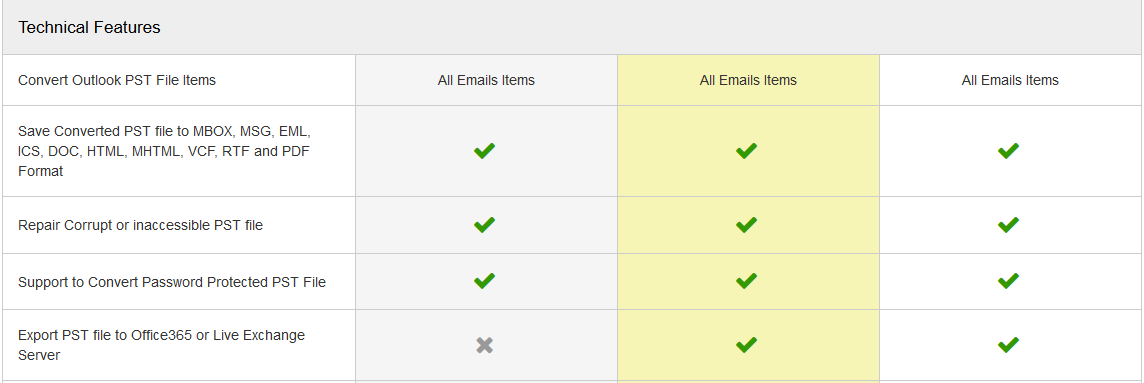Click the gray cross for Office365 export
Viewport: 1144px width, 383px height.
[x=484, y=345]
